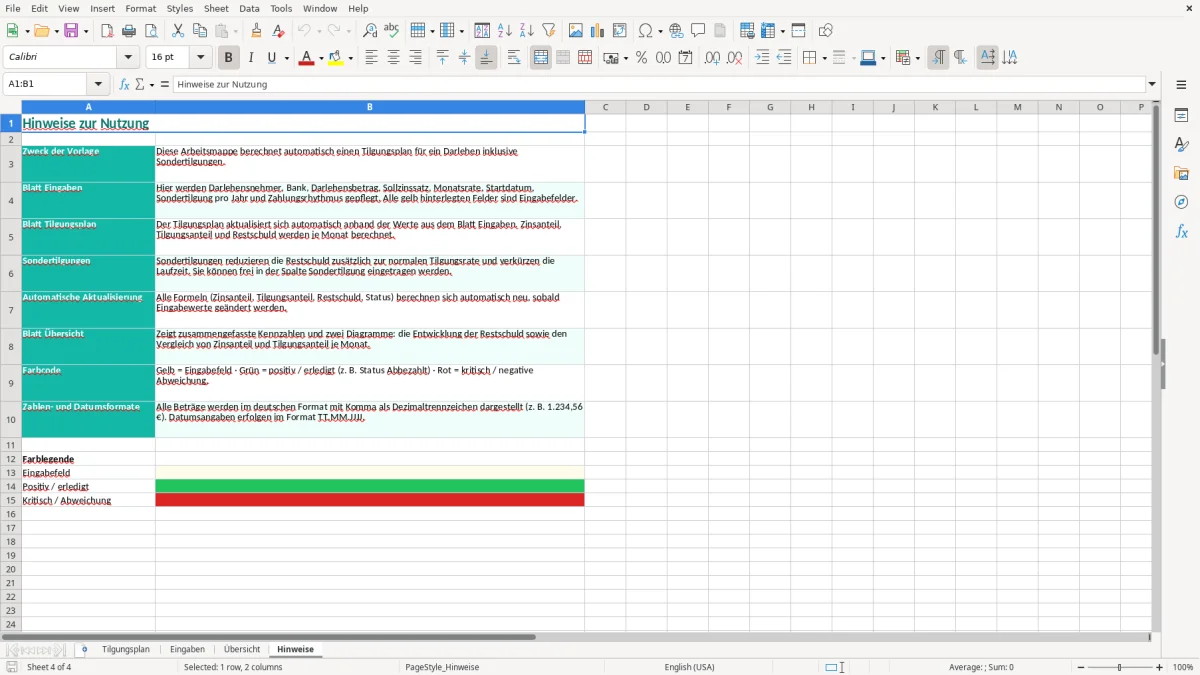Open the Select Function sum dropdown

point(152,85)
